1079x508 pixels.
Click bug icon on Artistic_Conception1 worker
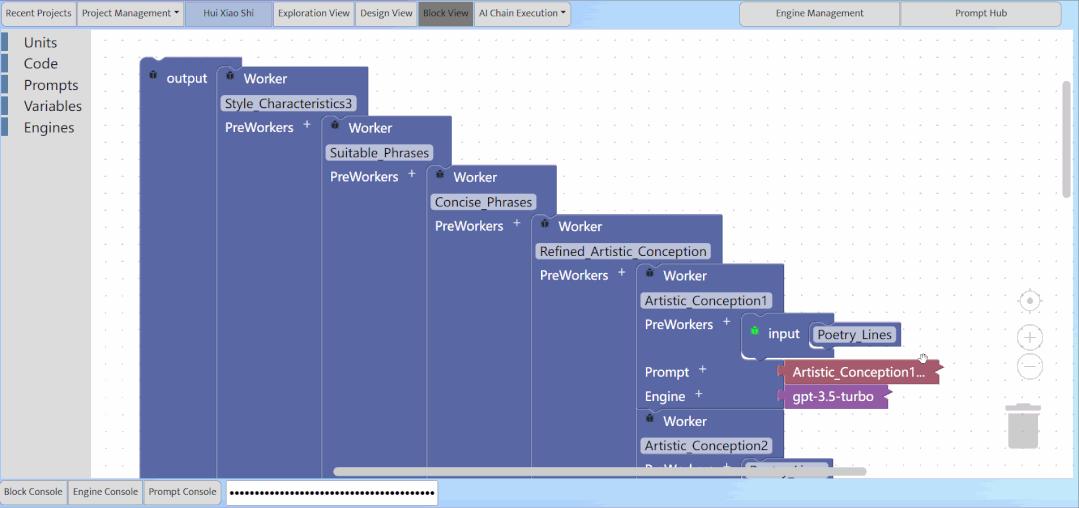click(650, 273)
